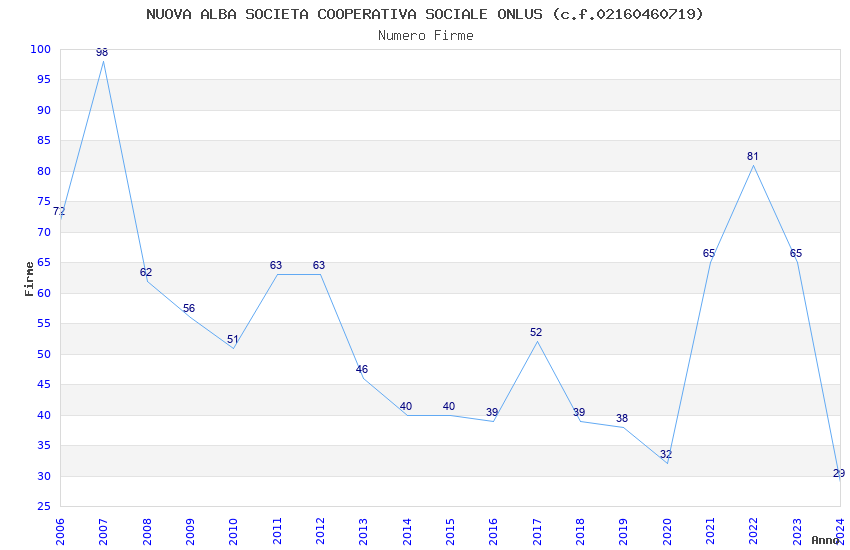Click the 80 value on the y-axis
The height and width of the screenshot is (550, 850).
coord(44,171)
